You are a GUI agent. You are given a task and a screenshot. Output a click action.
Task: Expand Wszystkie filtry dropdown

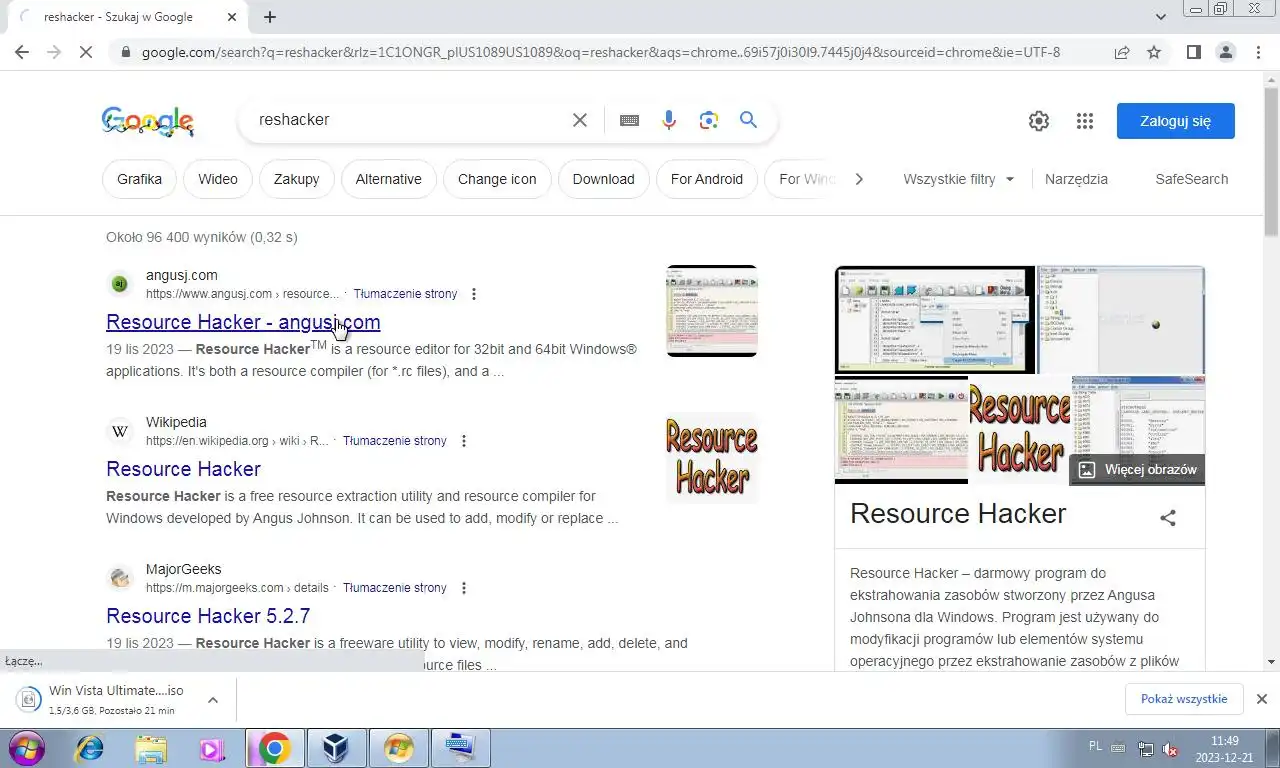959,179
